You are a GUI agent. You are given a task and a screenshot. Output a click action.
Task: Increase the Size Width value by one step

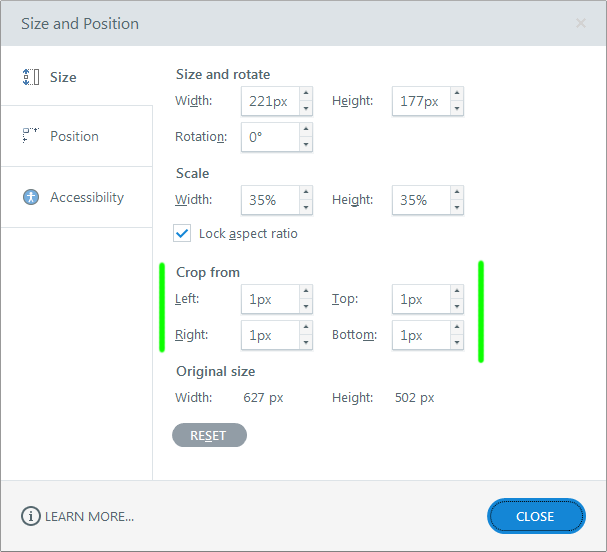[x=306, y=94]
